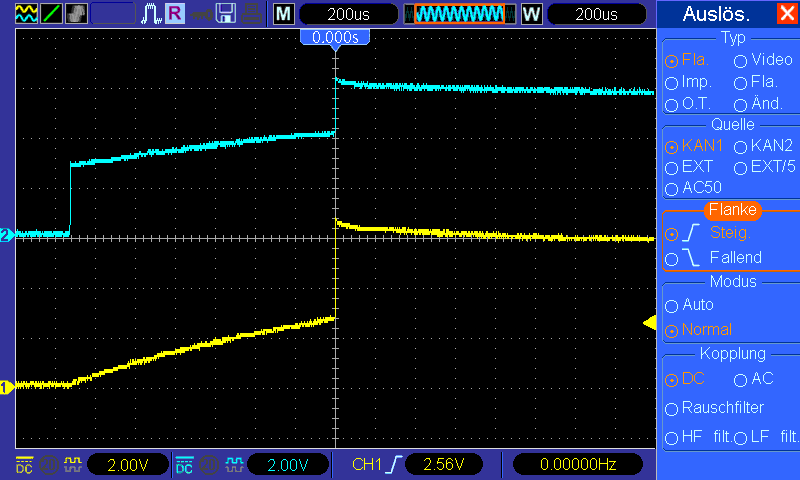Click channel 2 cyan probe waveform icon
This screenshot has height=480, width=800.
[234, 464]
